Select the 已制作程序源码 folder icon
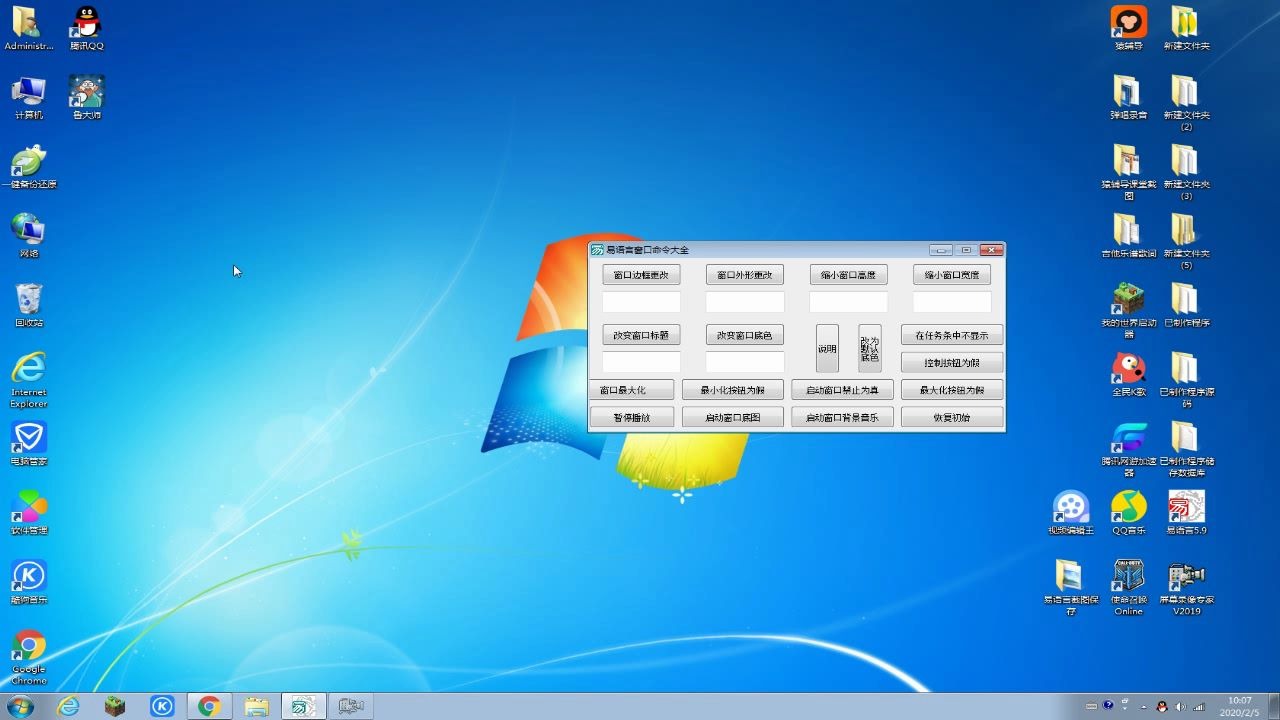Image resolution: width=1280 pixels, height=720 pixels. [x=1186, y=379]
